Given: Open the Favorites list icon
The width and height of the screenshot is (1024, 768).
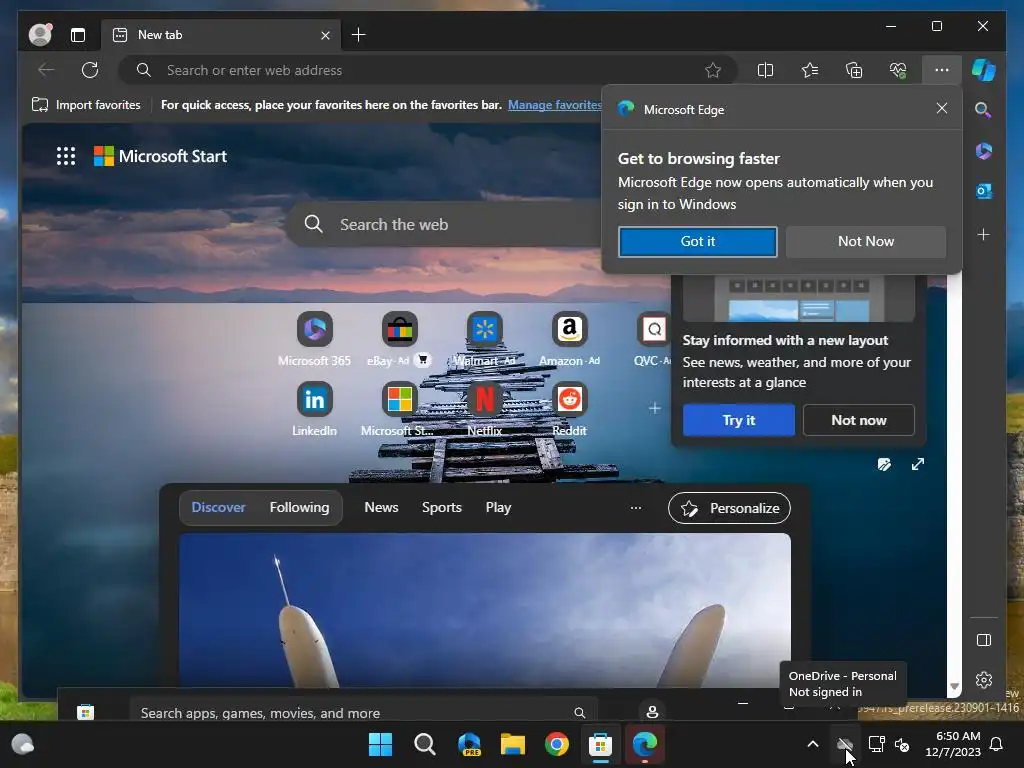Looking at the screenshot, I should [810, 70].
